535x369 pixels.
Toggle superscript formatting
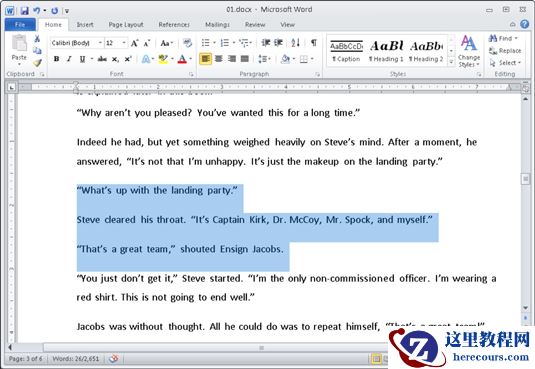pos(128,59)
